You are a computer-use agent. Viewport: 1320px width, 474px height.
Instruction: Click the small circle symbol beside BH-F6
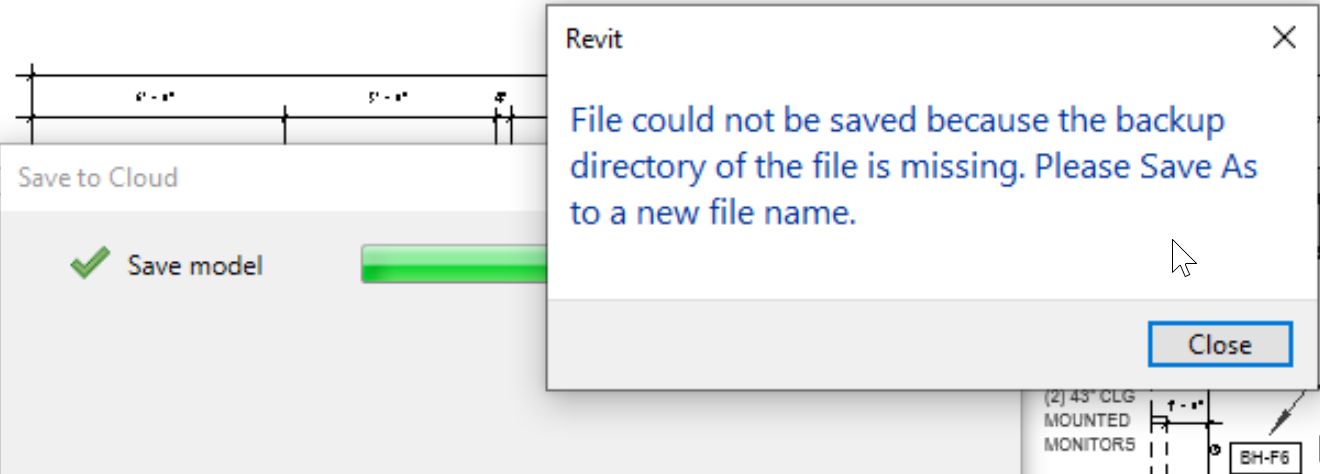(x=1214, y=450)
